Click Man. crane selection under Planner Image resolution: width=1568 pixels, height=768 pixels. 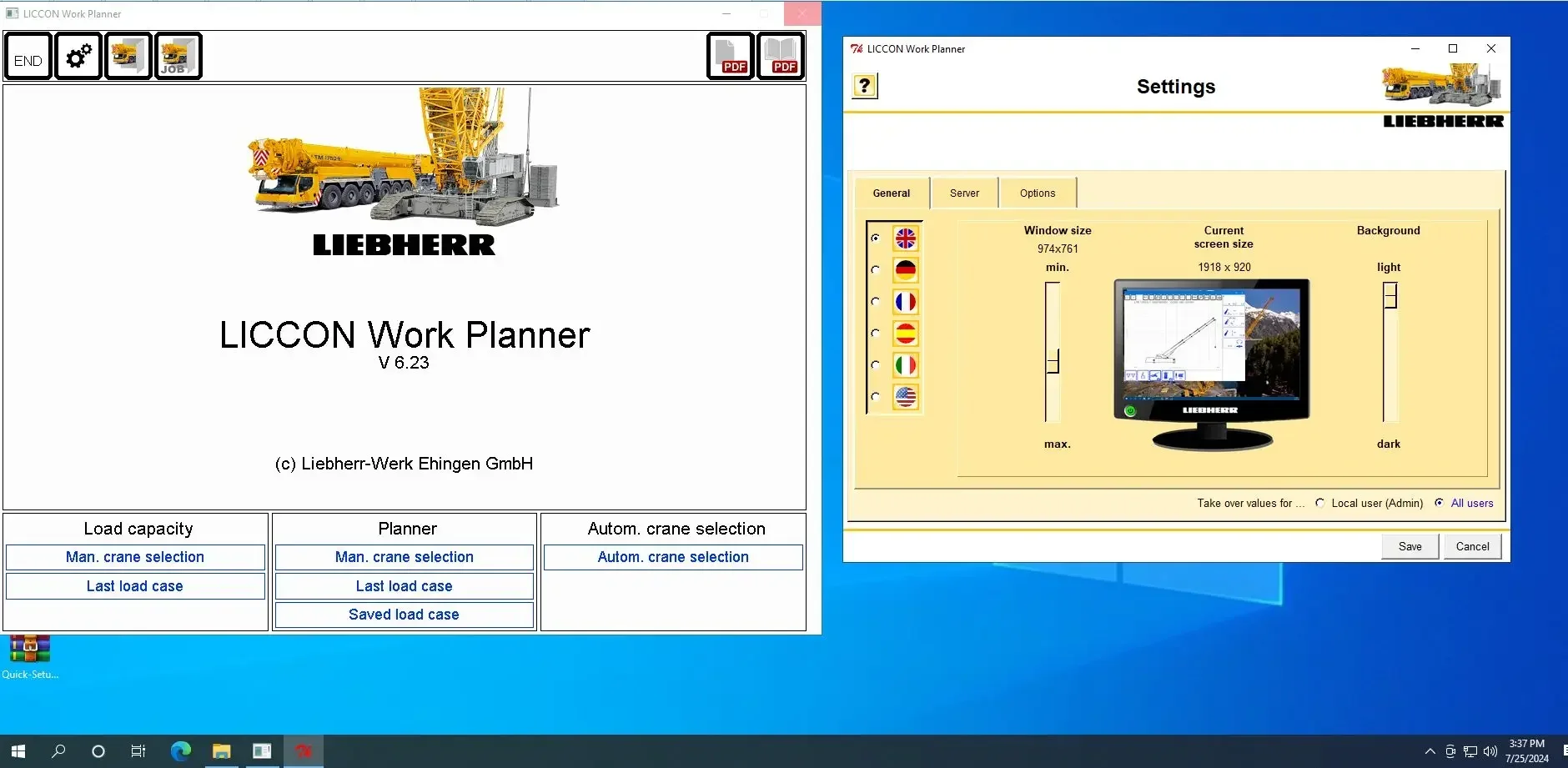pyautogui.click(x=405, y=557)
